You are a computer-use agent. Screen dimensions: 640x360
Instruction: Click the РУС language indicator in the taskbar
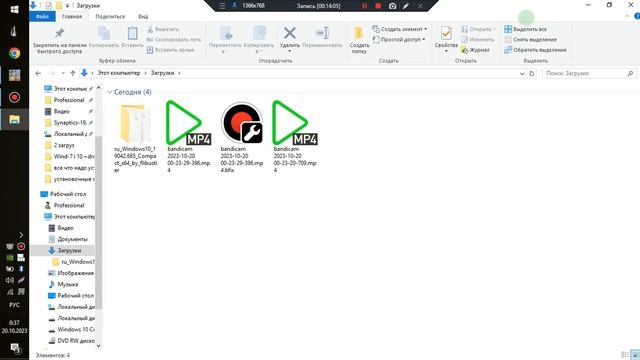[14, 305]
